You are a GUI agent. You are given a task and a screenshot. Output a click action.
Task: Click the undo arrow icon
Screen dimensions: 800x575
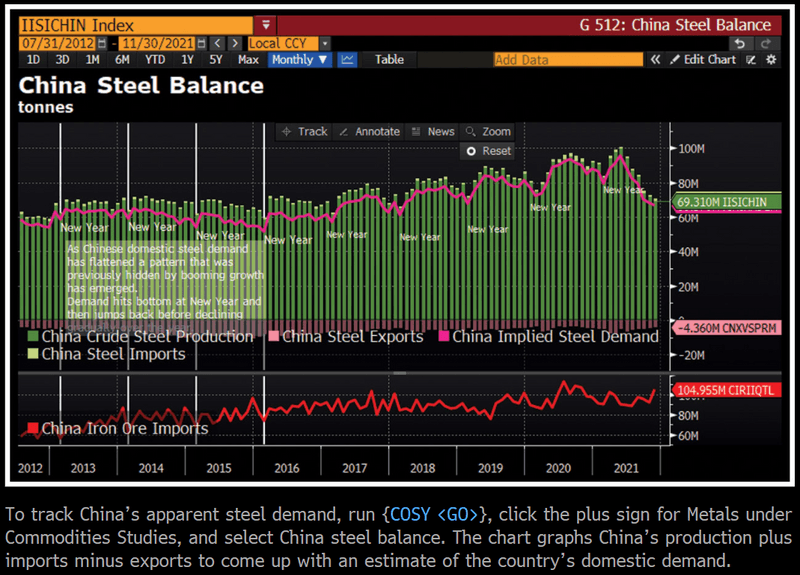tap(739, 43)
